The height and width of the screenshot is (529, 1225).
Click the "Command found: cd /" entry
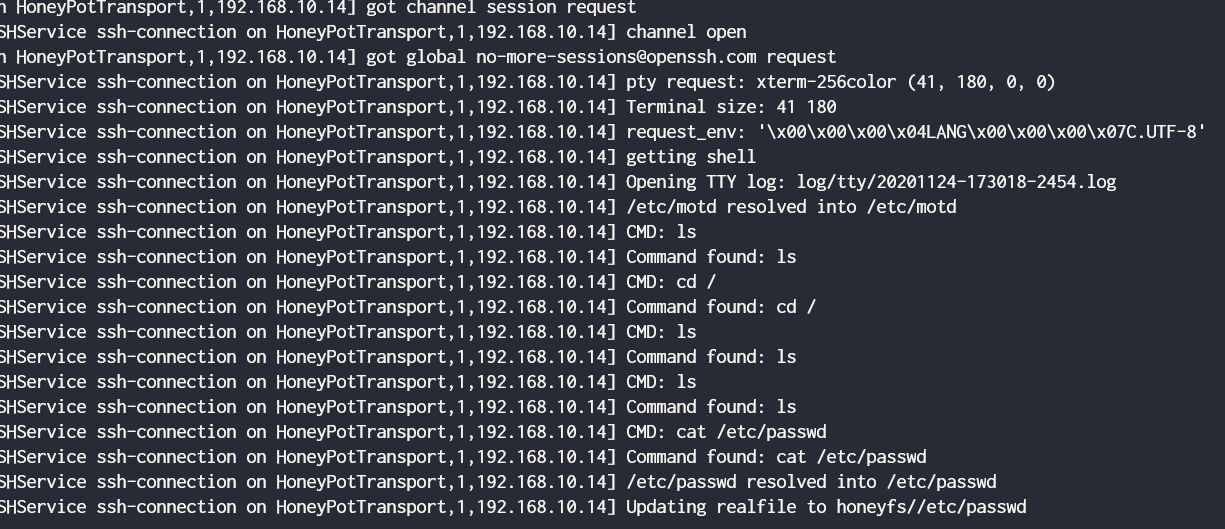(x=721, y=307)
